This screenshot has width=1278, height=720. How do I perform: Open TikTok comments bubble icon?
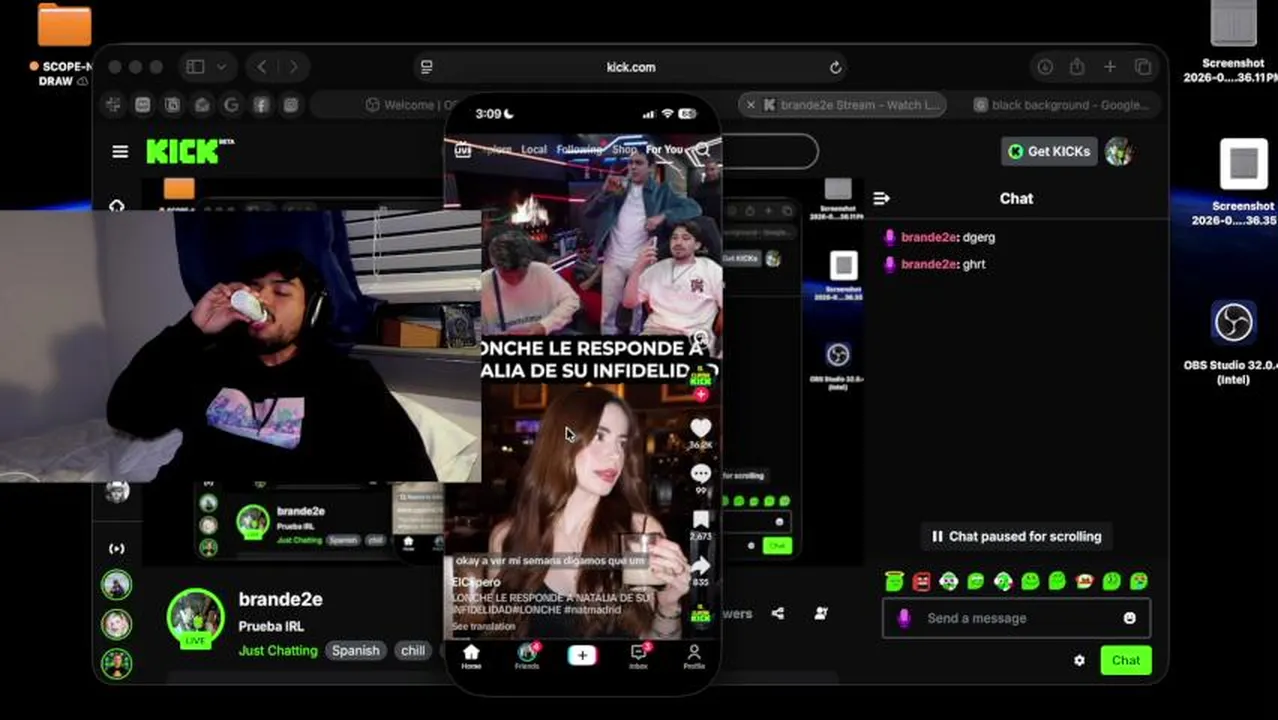coord(701,473)
